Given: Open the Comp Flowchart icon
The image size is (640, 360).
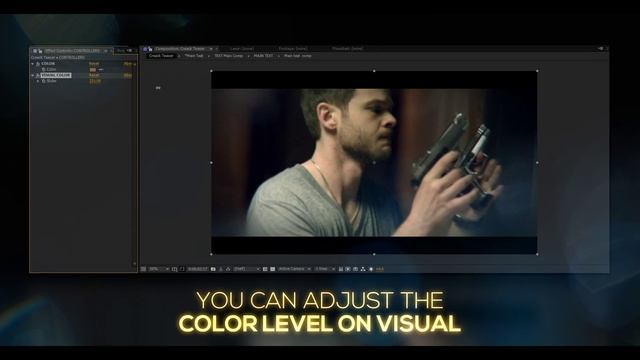Looking at the screenshot, I should click(x=363, y=269).
